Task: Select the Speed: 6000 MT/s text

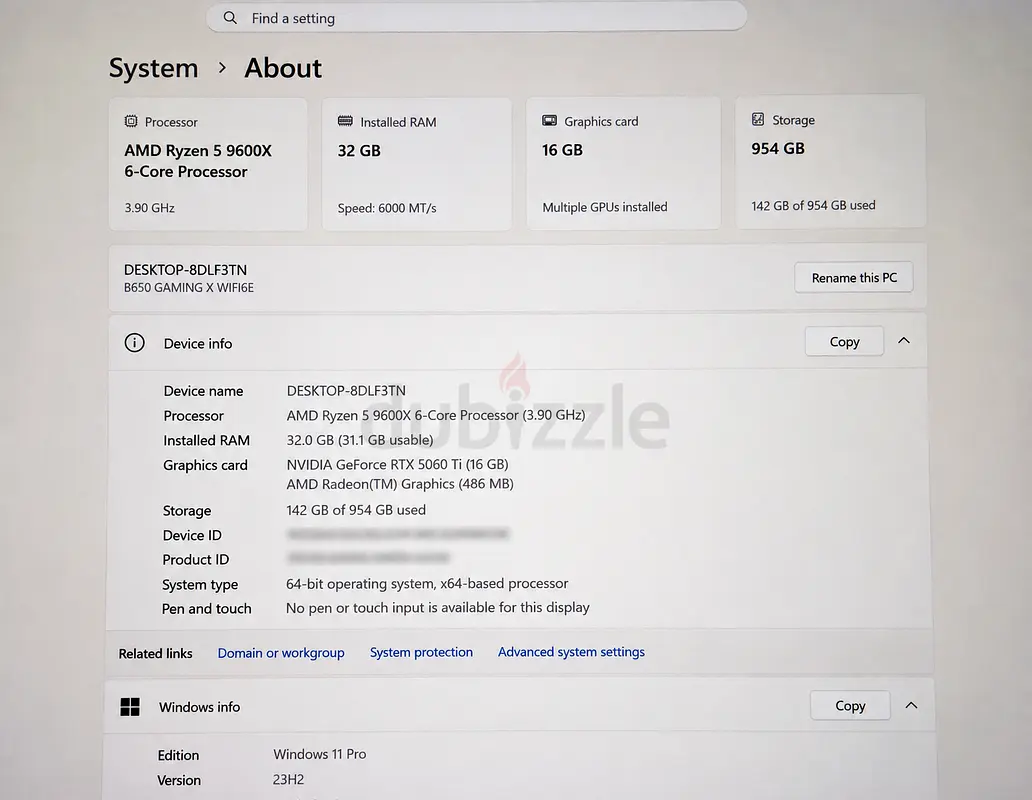Action: tap(387, 208)
